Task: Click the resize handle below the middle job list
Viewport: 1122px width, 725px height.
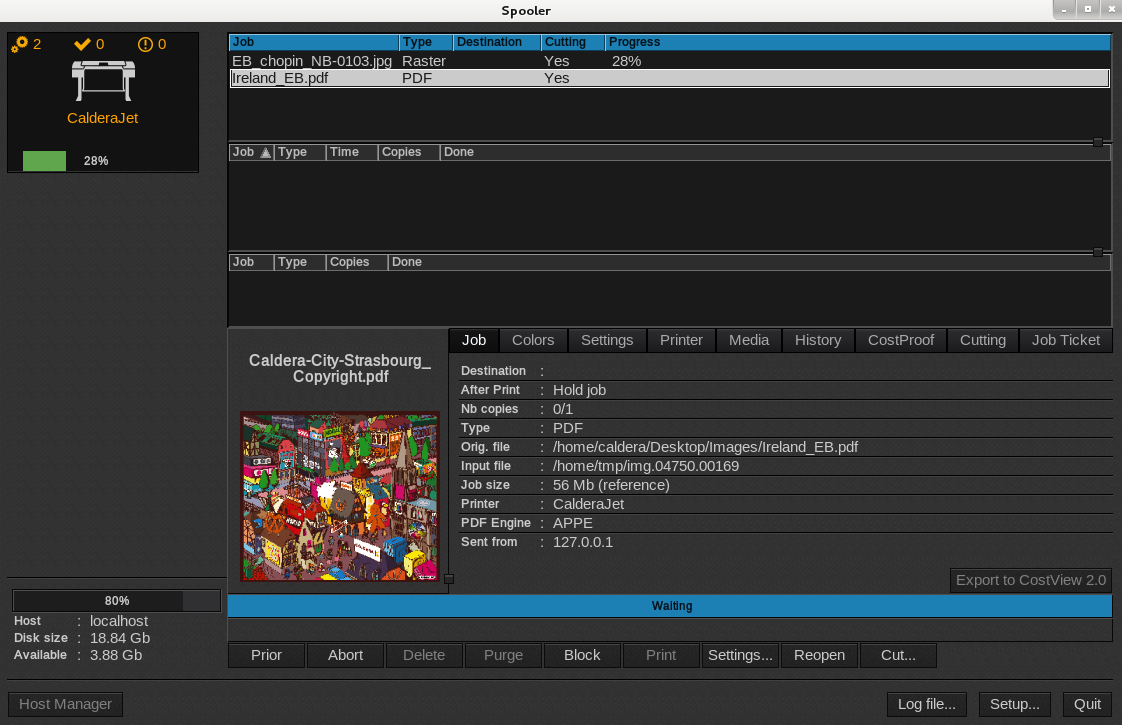Action: [1098, 252]
